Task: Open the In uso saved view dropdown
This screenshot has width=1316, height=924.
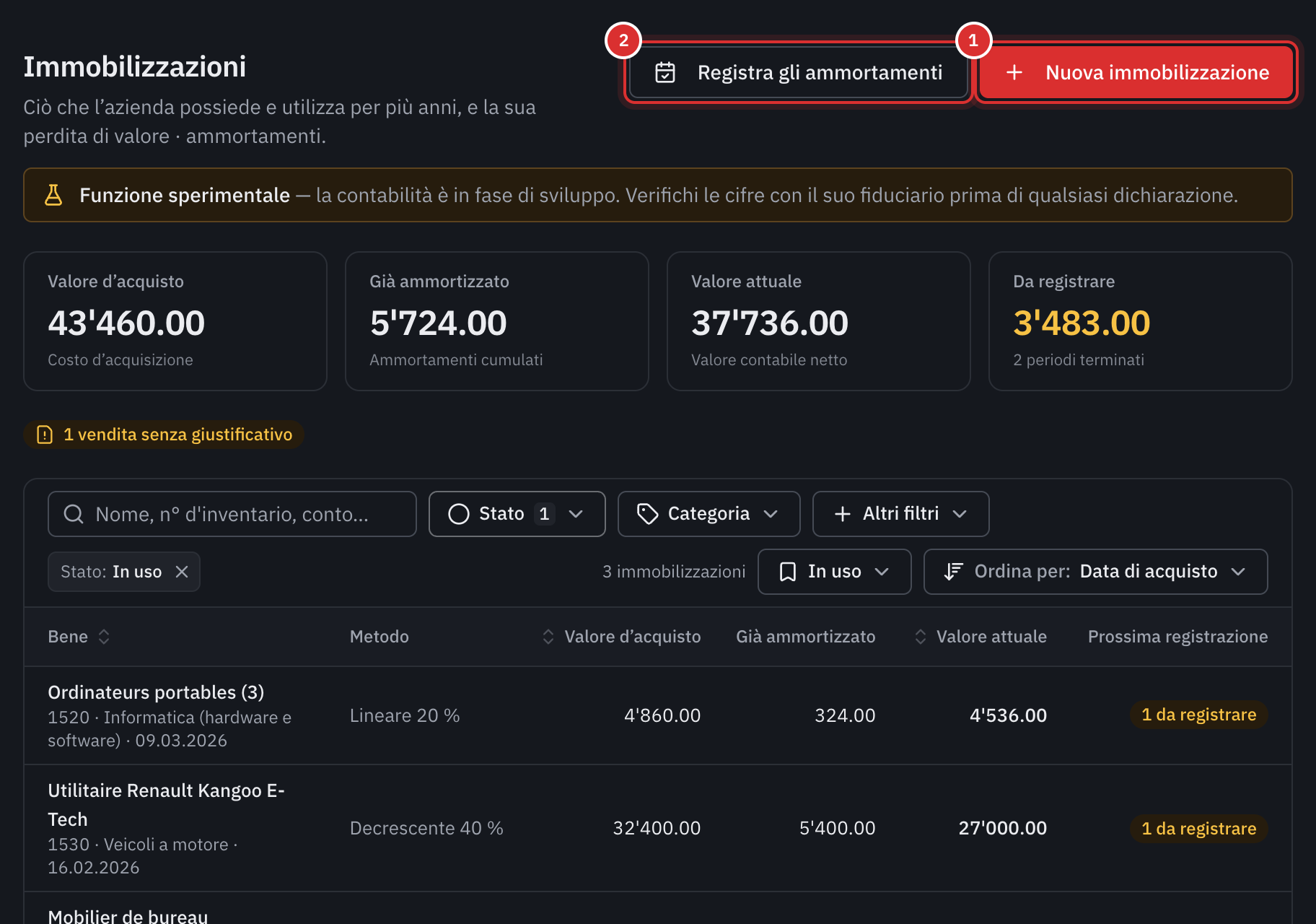Action: (x=835, y=572)
